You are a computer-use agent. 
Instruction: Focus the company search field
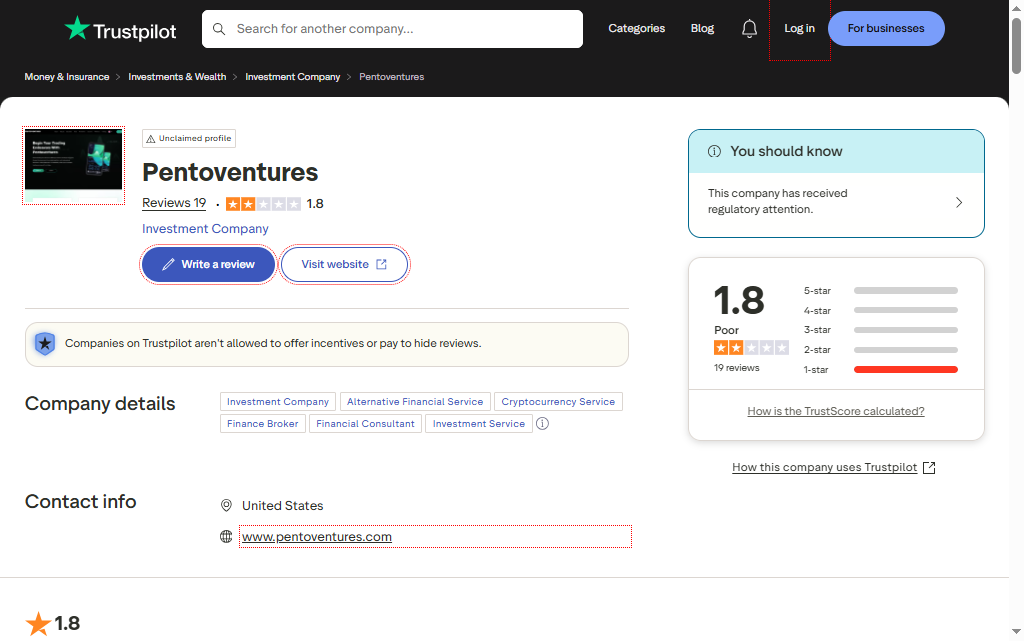coord(400,29)
